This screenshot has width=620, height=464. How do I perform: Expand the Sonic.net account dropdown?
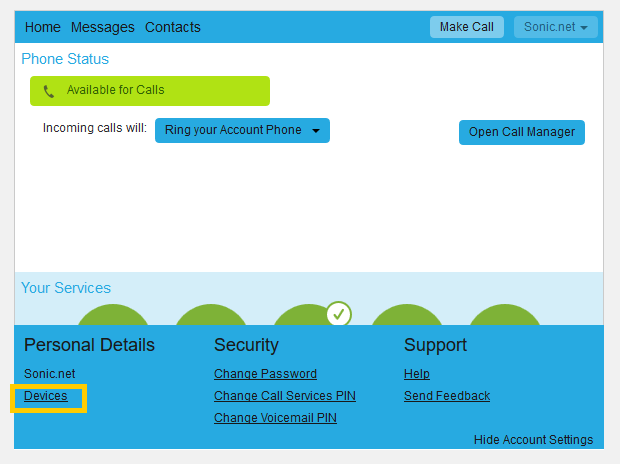[556, 27]
